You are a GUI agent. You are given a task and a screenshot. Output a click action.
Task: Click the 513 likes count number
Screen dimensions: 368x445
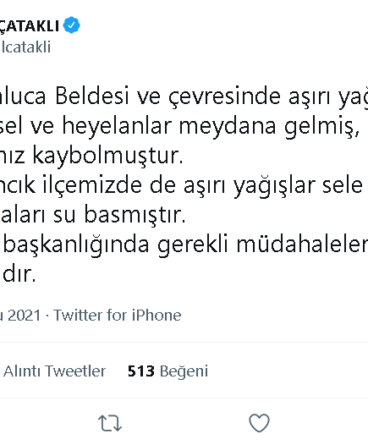[141, 371]
